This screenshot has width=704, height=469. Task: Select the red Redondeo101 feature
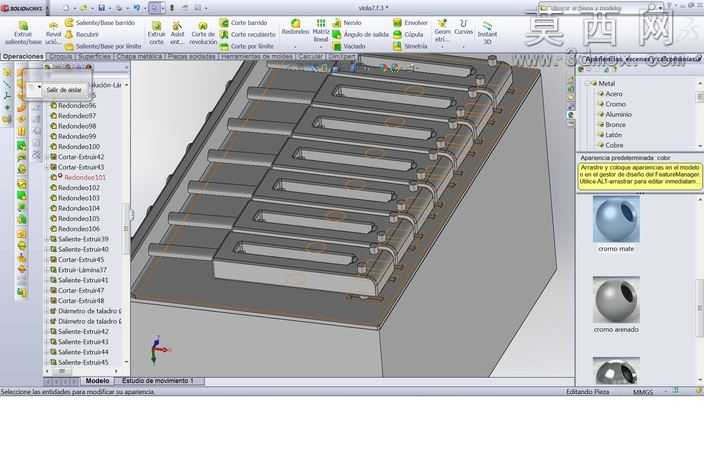[80, 177]
